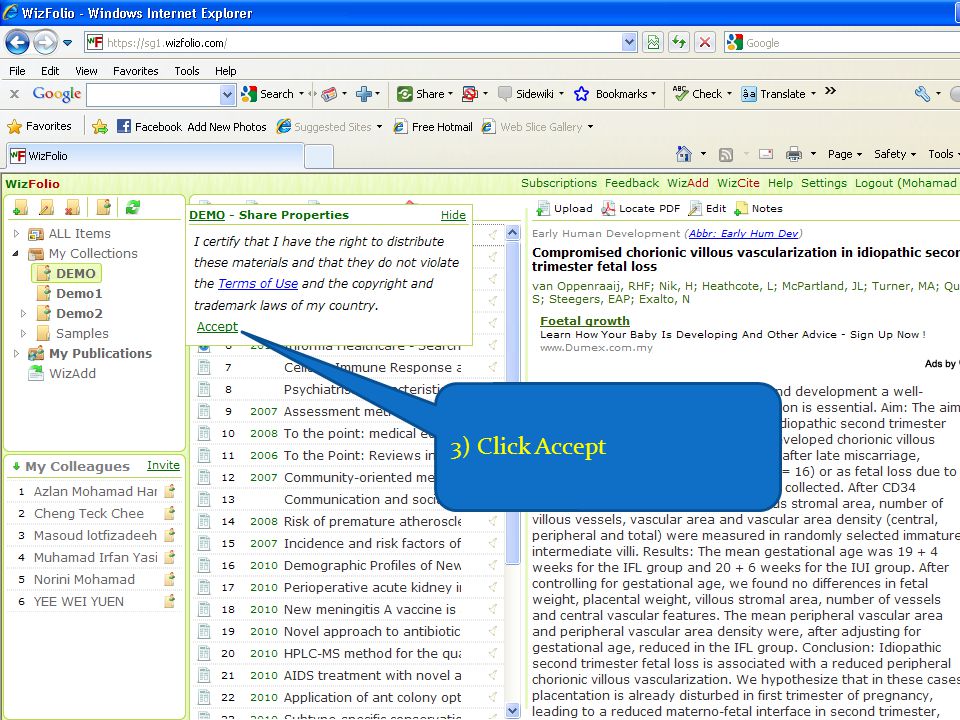Click the Add to Favorites Bar icon
The width and height of the screenshot is (960, 720).
coord(100,126)
